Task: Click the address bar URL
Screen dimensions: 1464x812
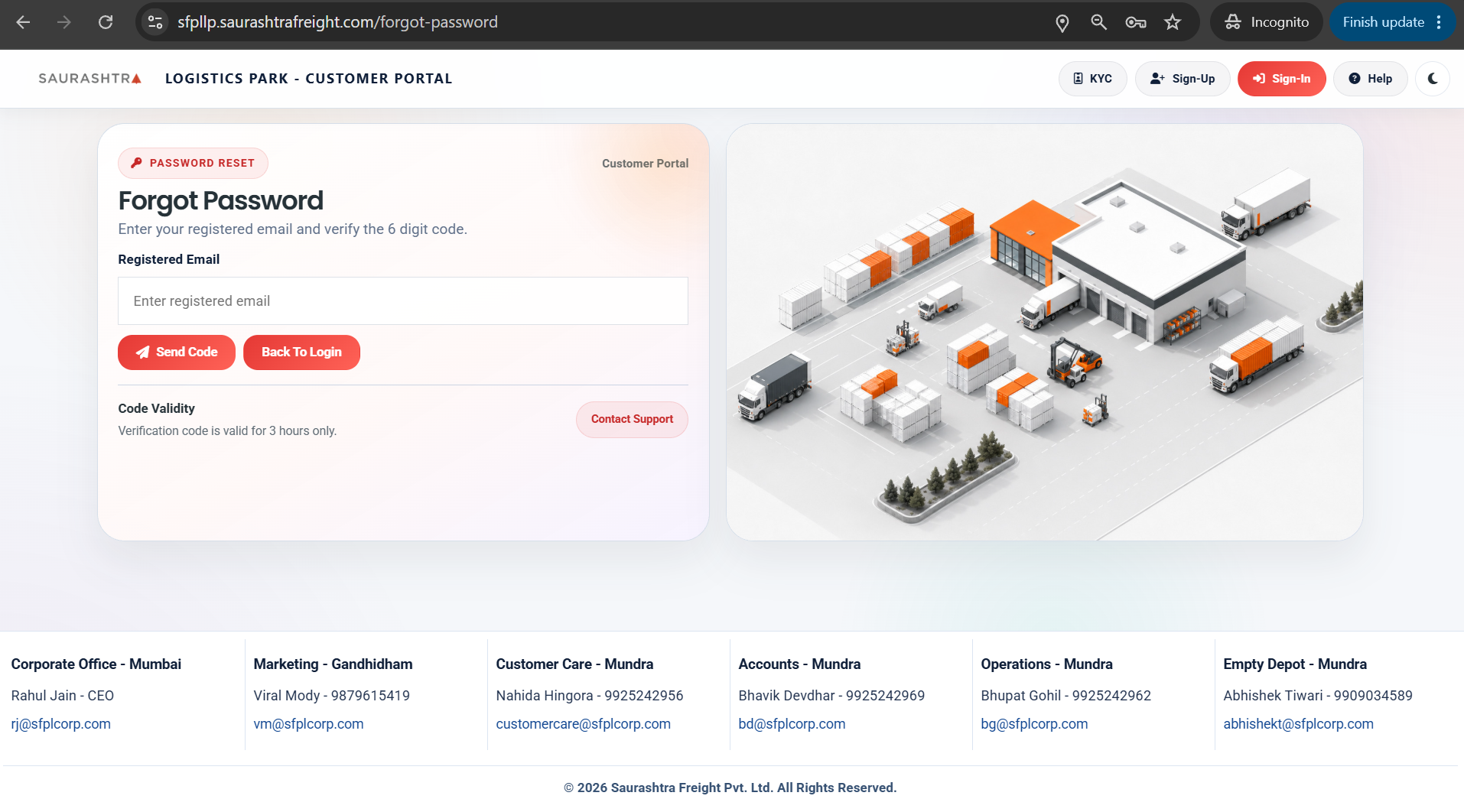Action: coord(337,22)
